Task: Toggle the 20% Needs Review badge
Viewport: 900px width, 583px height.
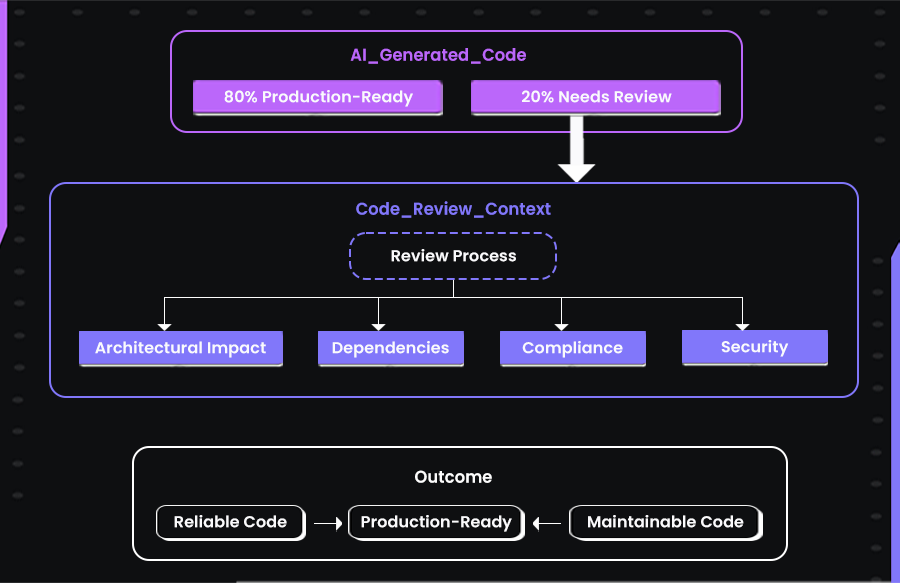Action: (595, 97)
